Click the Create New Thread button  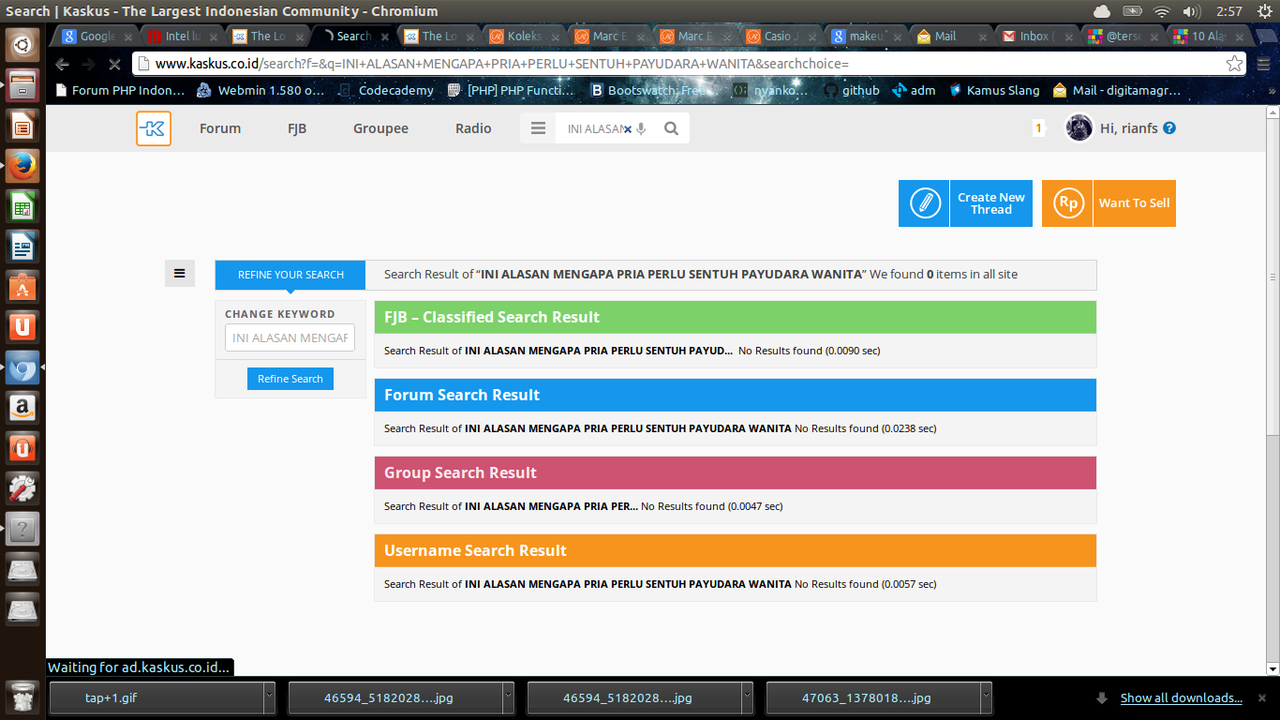click(965, 203)
